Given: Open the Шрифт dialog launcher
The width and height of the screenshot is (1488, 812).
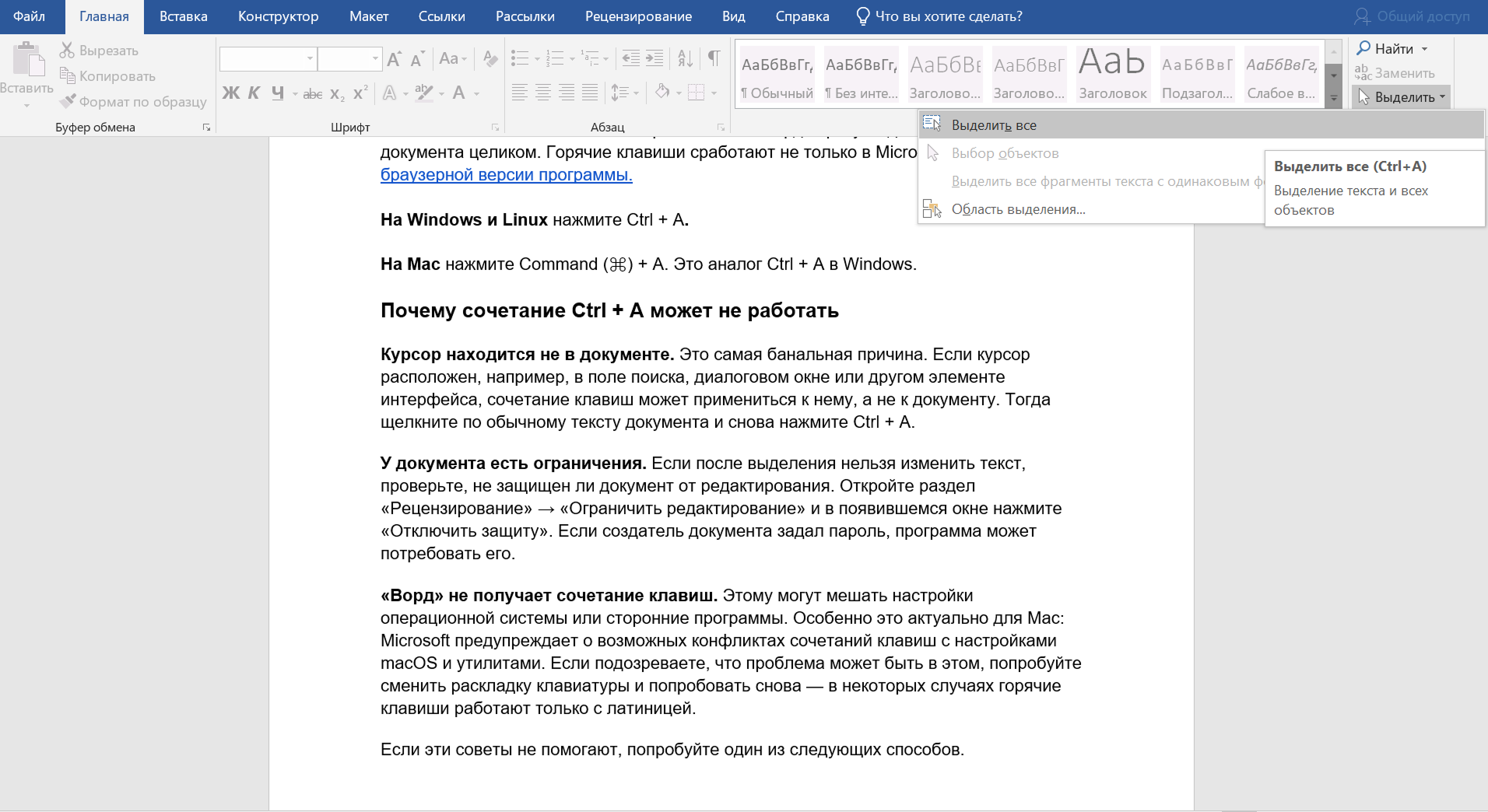Looking at the screenshot, I should tap(495, 127).
